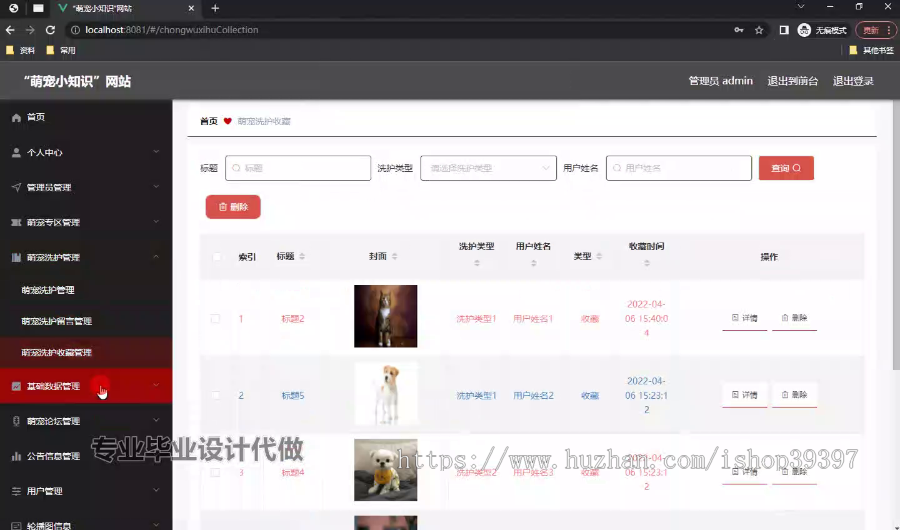Click the 管理员 admin header text
The height and width of the screenshot is (530, 900).
click(720, 81)
